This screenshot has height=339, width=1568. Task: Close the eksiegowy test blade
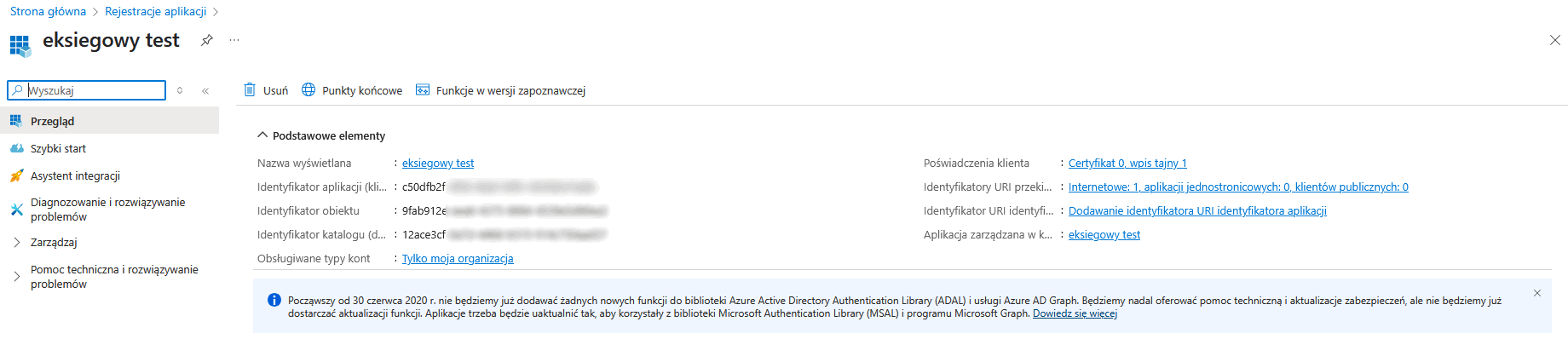pyautogui.click(x=1554, y=40)
